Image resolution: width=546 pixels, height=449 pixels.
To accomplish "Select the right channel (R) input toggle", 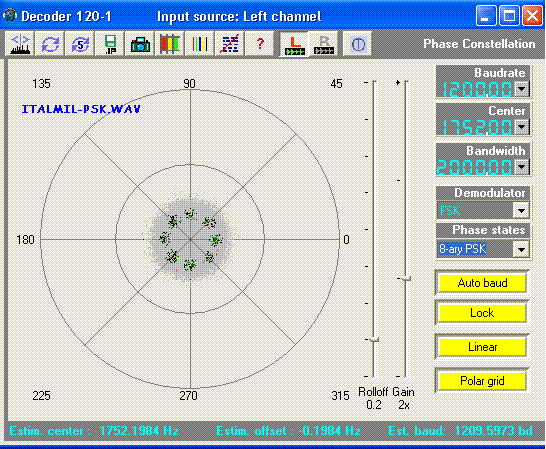I will click(x=324, y=44).
